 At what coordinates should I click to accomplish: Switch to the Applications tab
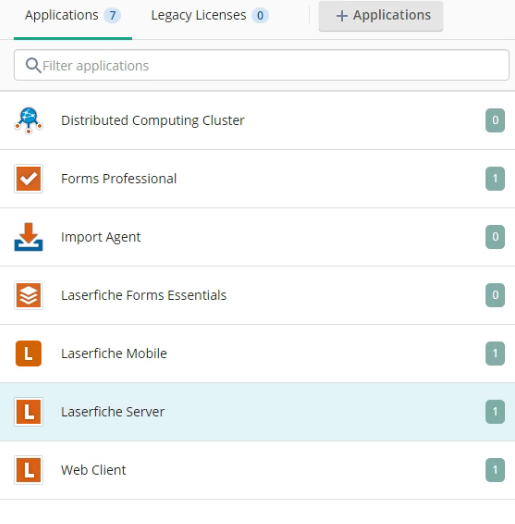point(73,15)
